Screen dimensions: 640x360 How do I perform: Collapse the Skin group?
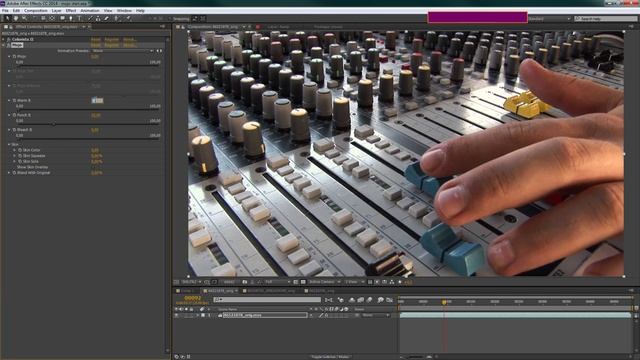point(9,144)
